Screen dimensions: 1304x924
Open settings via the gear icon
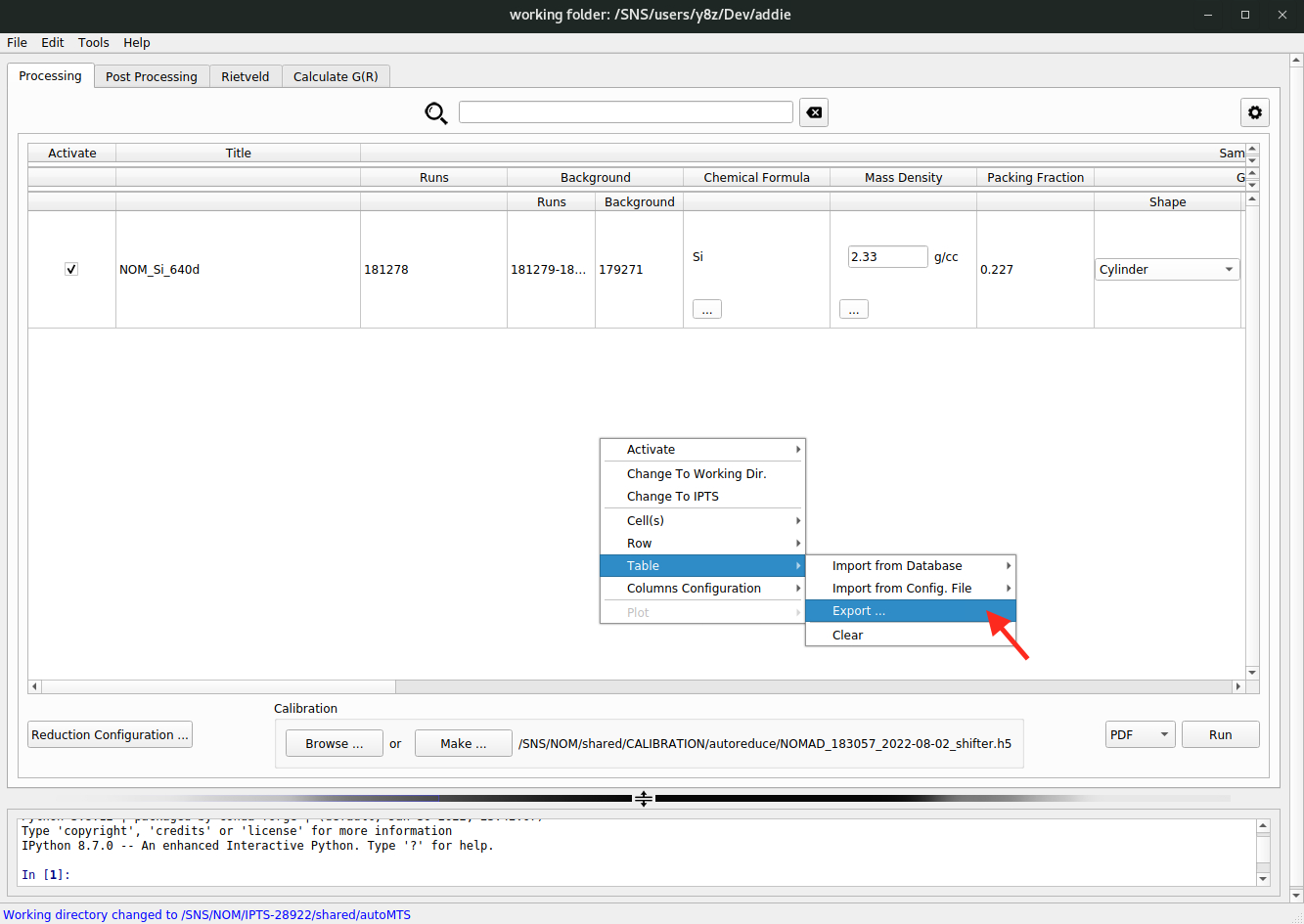pos(1254,112)
